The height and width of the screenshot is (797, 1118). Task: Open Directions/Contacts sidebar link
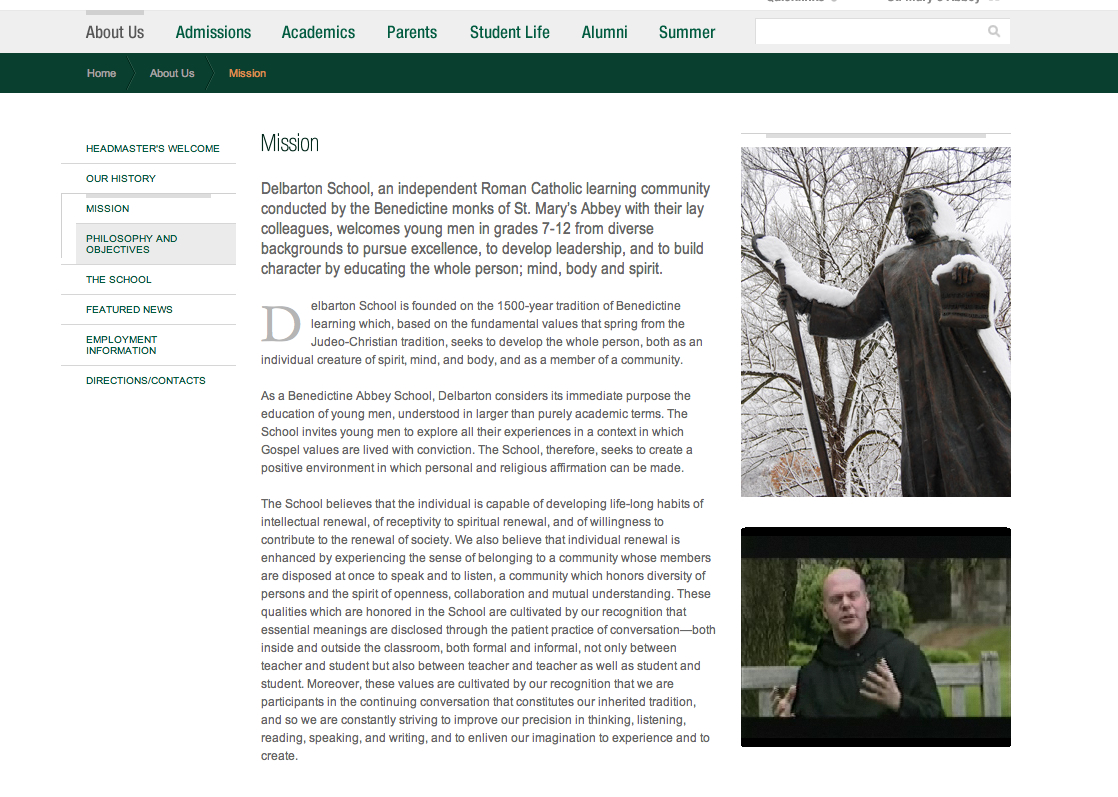tap(145, 381)
